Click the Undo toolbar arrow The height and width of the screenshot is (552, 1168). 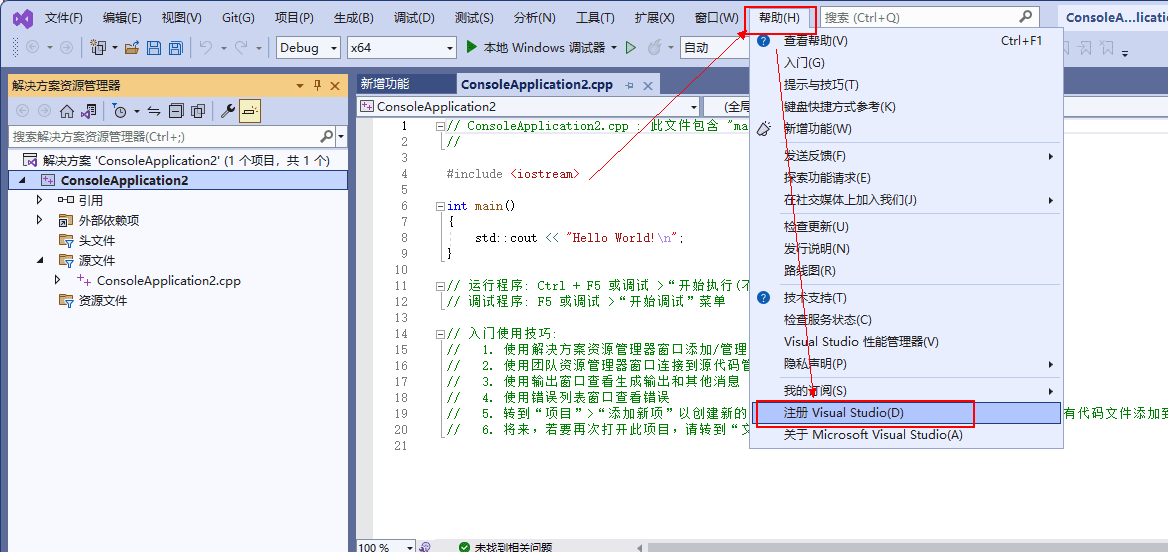pyautogui.click(x=206, y=48)
